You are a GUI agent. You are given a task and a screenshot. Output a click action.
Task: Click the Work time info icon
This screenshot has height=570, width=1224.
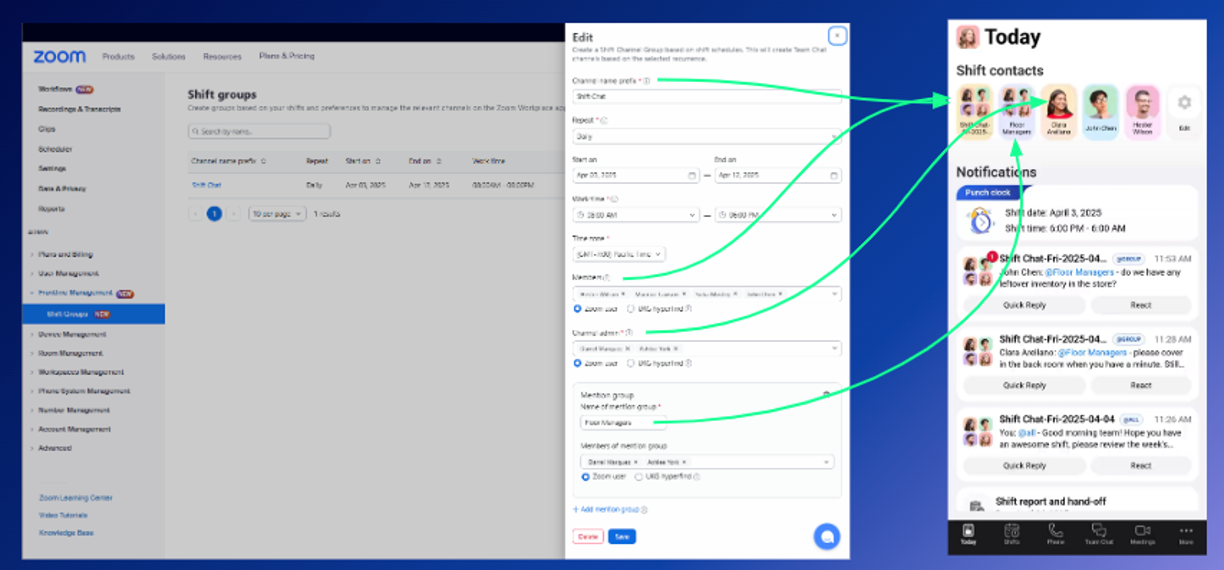tap(613, 199)
